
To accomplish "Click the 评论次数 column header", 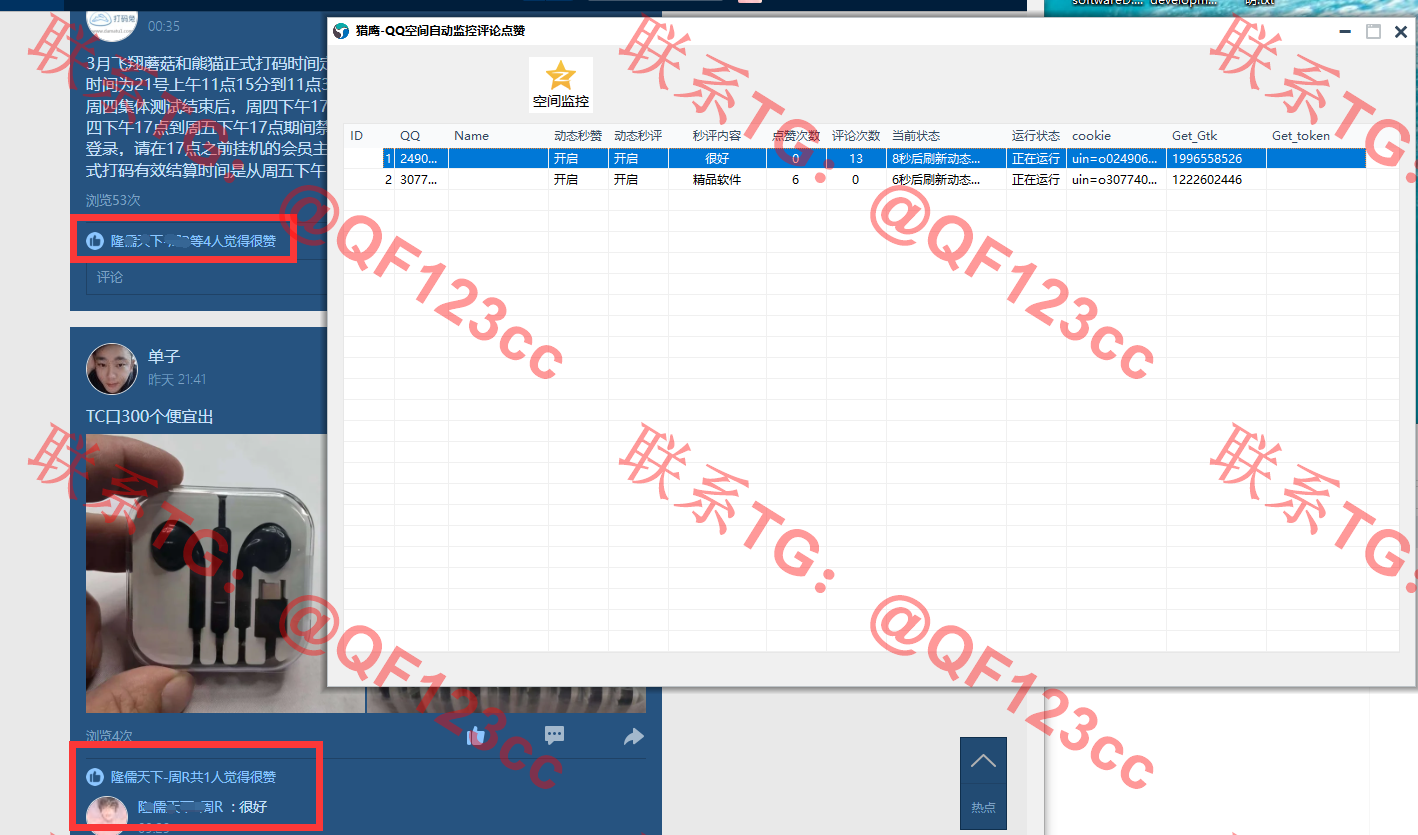I will (x=856, y=136).
